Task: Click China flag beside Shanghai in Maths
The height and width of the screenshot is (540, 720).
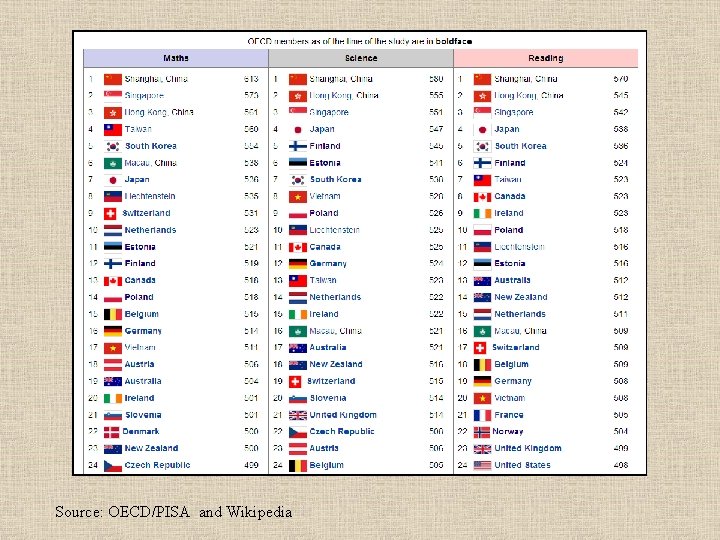Action: pos(112,79)
